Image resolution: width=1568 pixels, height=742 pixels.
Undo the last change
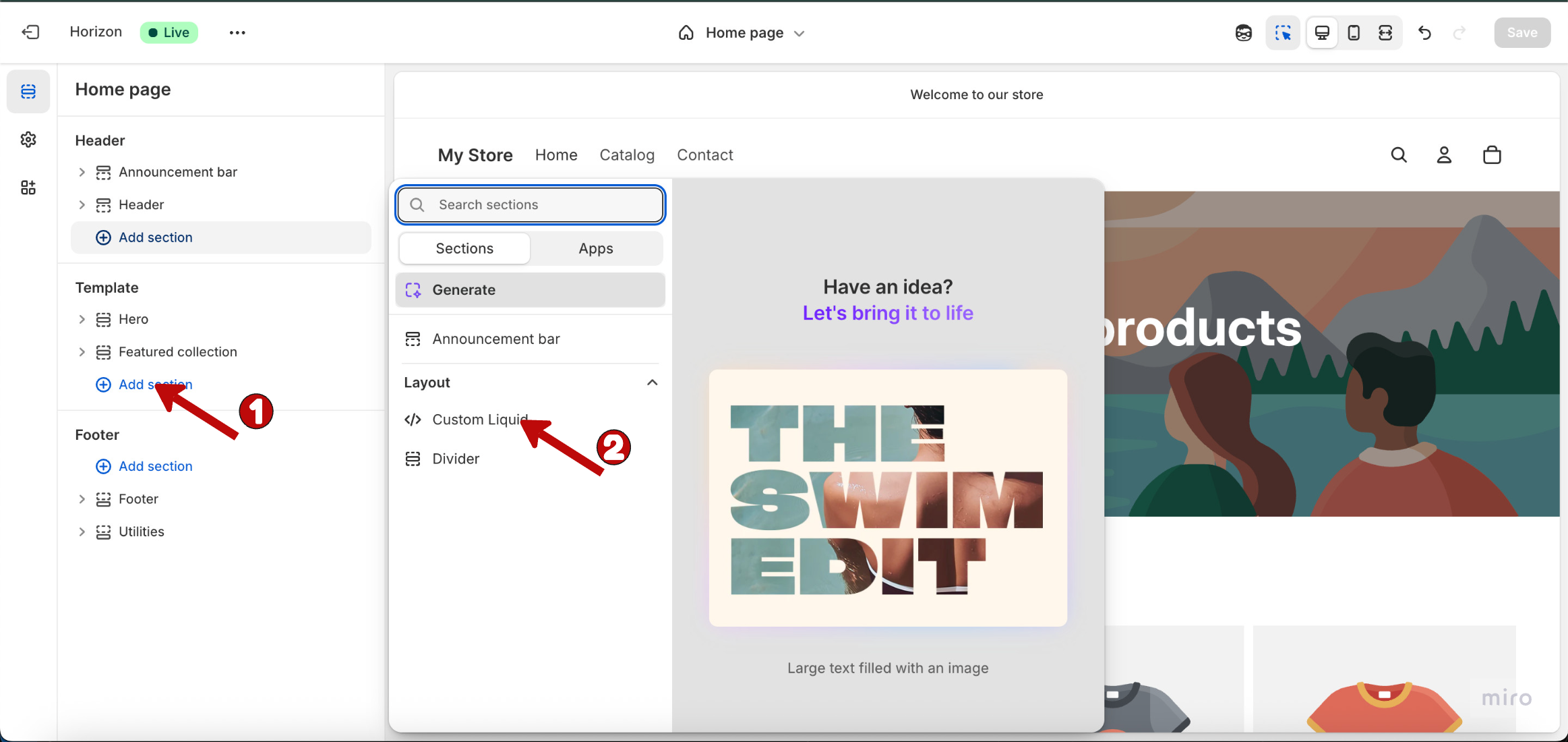[1424, 32]
